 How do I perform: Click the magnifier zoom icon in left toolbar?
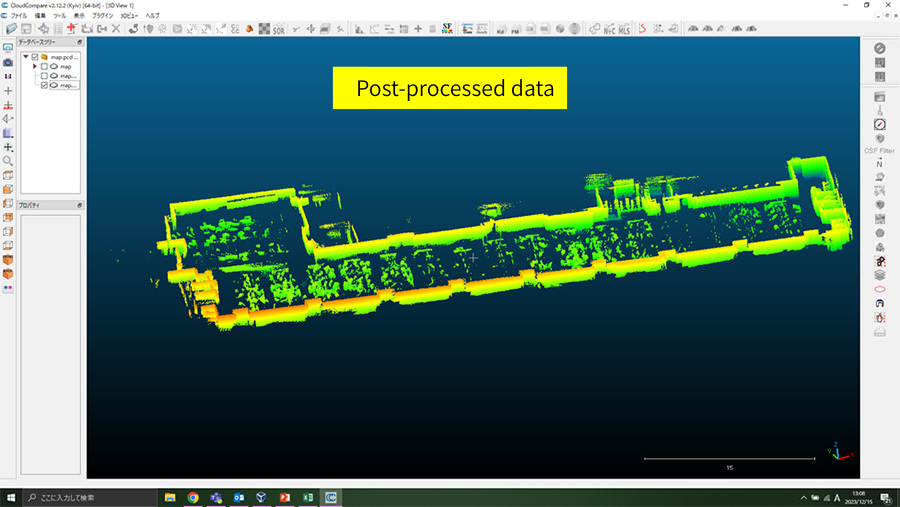[8, 161]
